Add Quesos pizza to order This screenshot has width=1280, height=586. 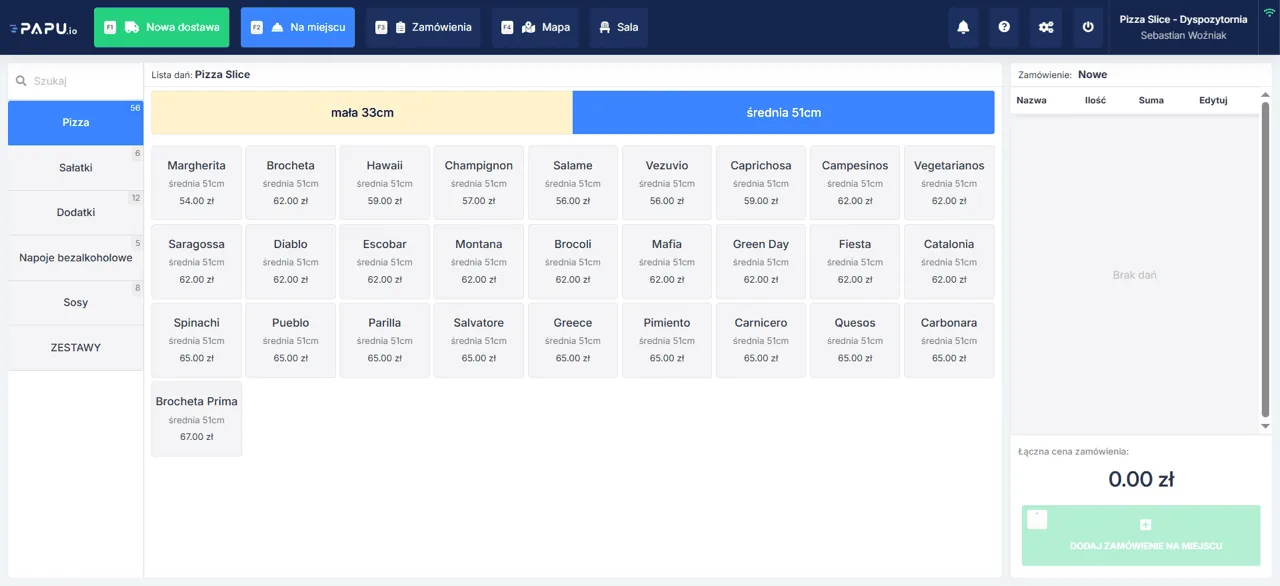pyautogui.click(x=855, y=340)
